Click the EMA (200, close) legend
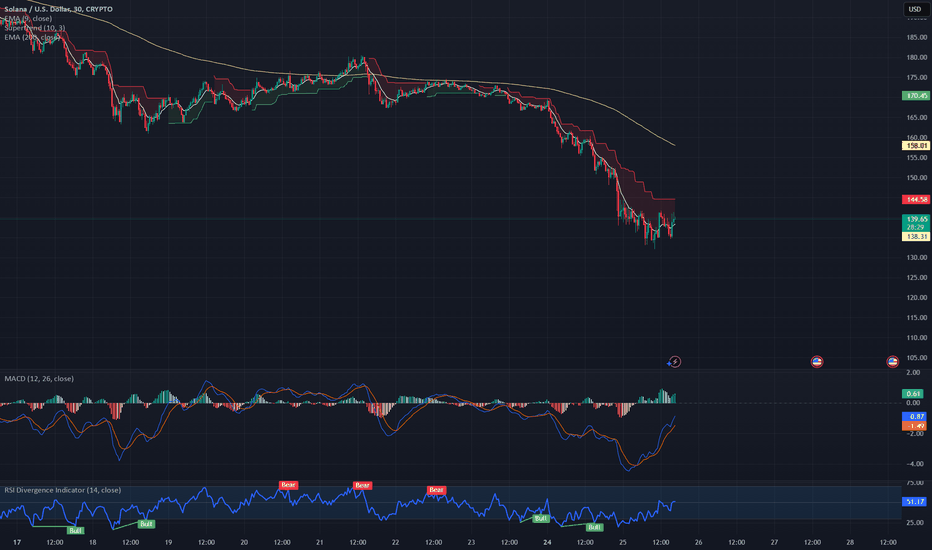Viewport: 932px width, 550px height. 32,37
